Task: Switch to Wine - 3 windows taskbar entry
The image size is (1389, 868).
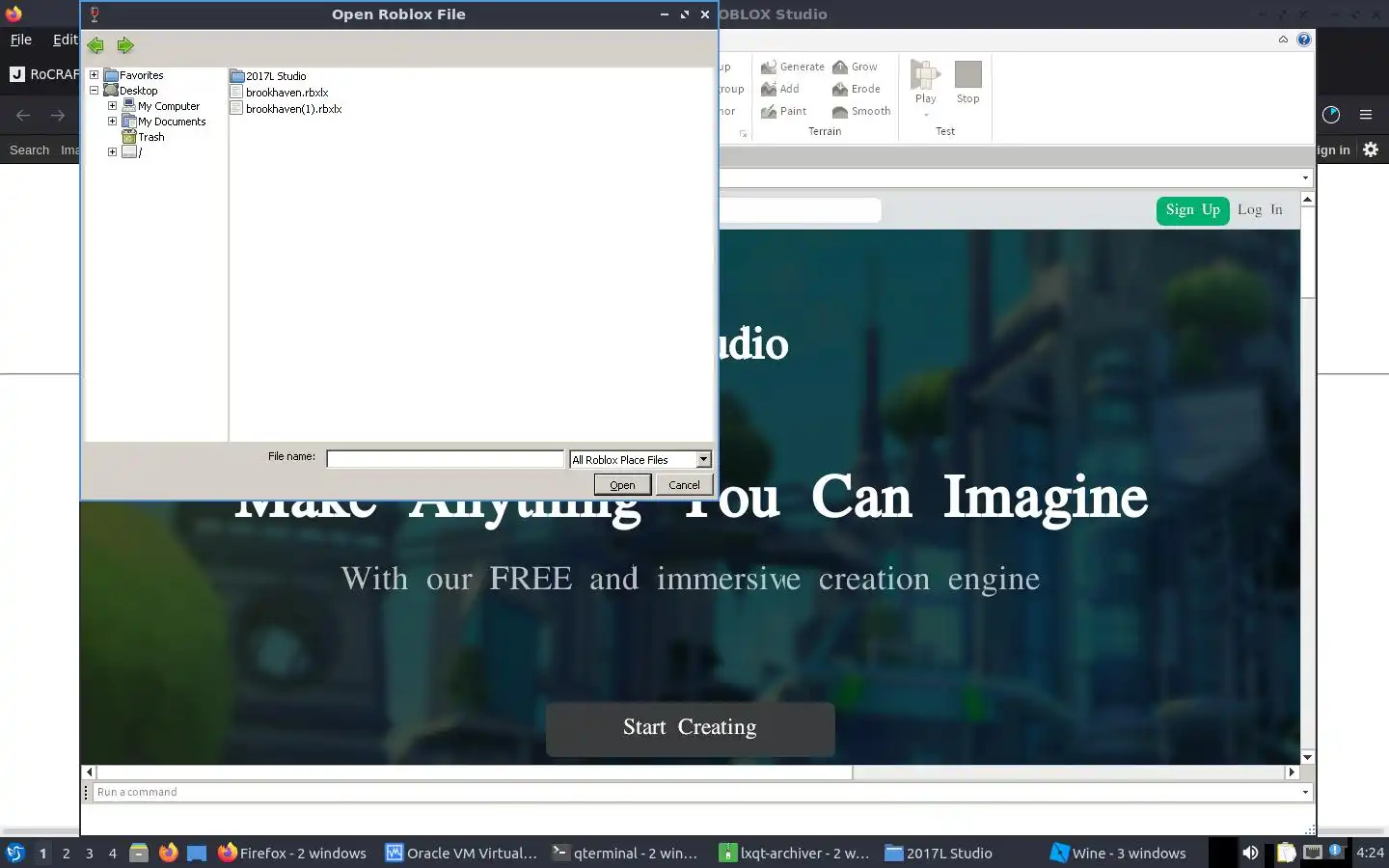Action: (x=1118, y=853)
